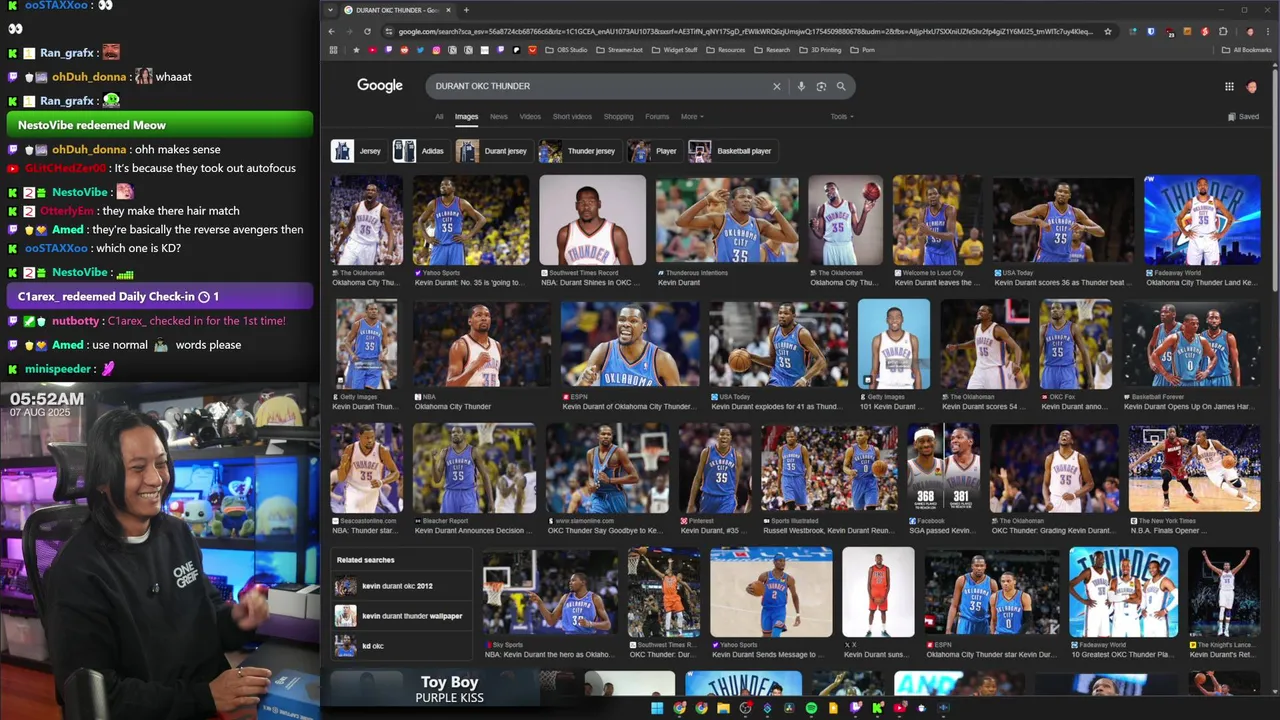Click the NestoVibe redeemed Meow chat banner

coord(159,125)
